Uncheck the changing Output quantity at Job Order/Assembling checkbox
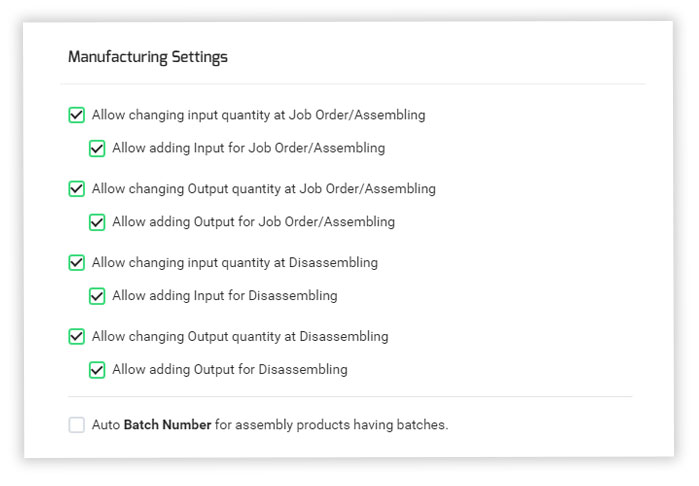 (x=77, y=189)
